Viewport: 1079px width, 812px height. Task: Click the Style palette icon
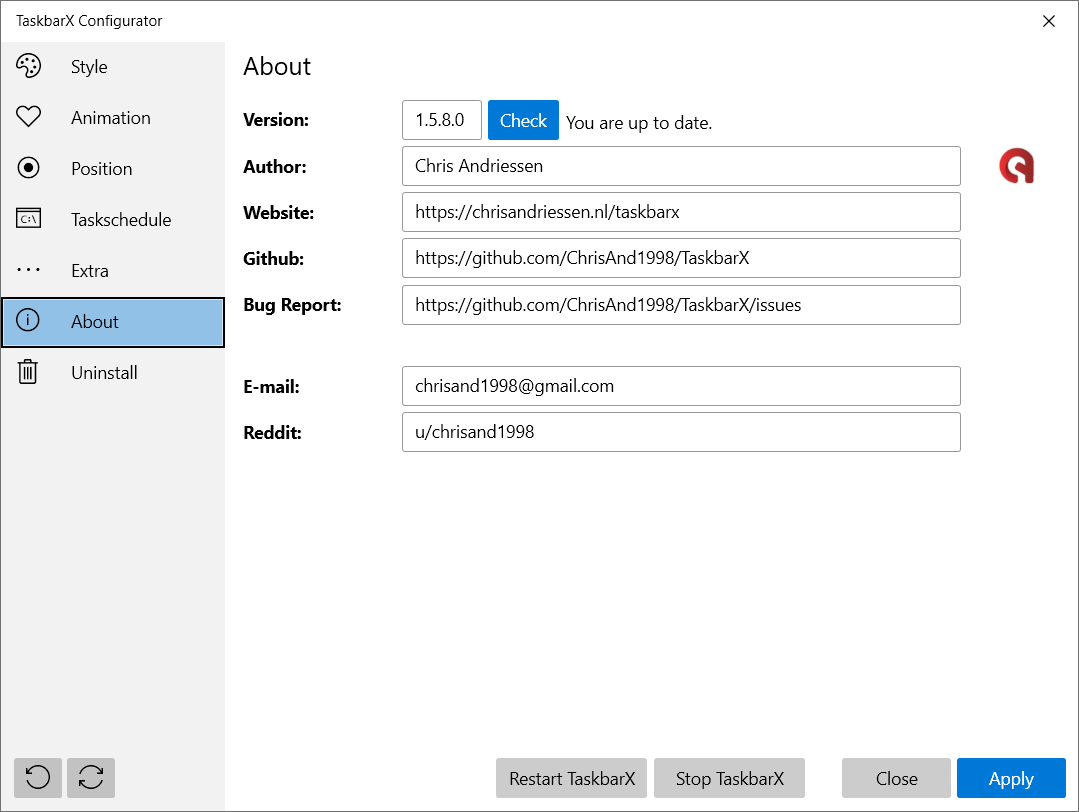28,66
